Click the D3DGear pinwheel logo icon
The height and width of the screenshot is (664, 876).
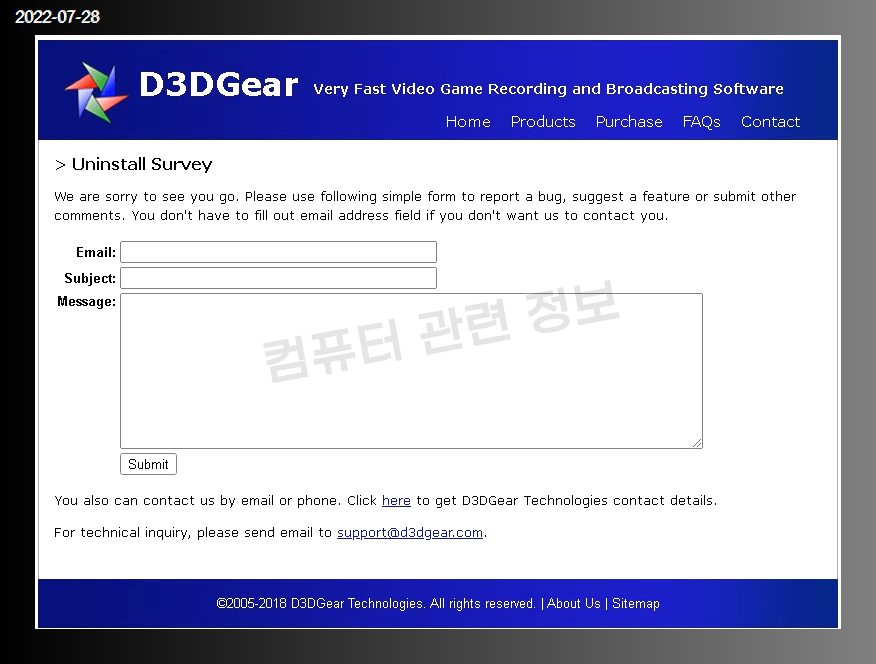[x=97, y=93]
